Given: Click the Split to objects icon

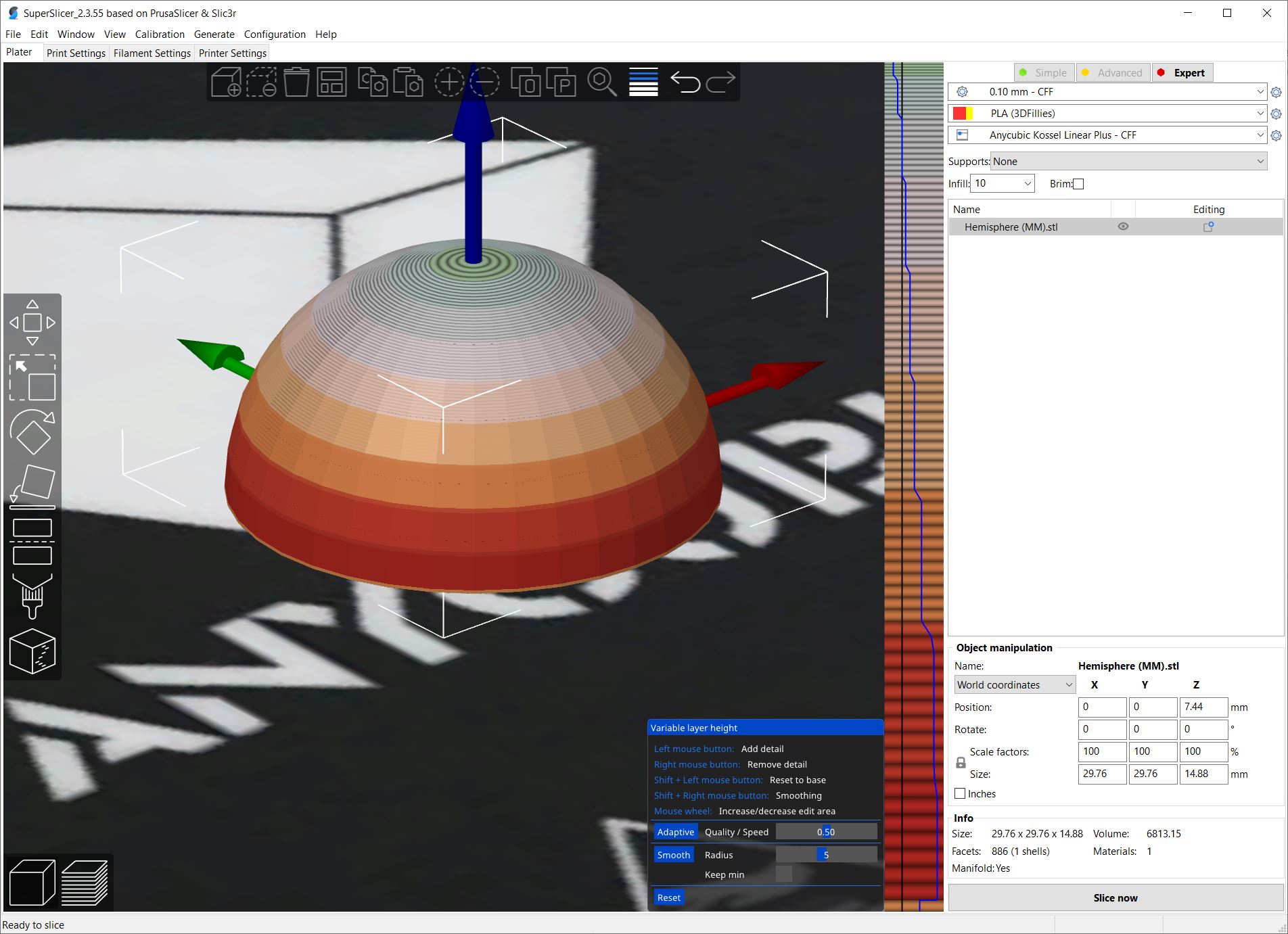Looking at the screenshot, I should coord(526,83).
